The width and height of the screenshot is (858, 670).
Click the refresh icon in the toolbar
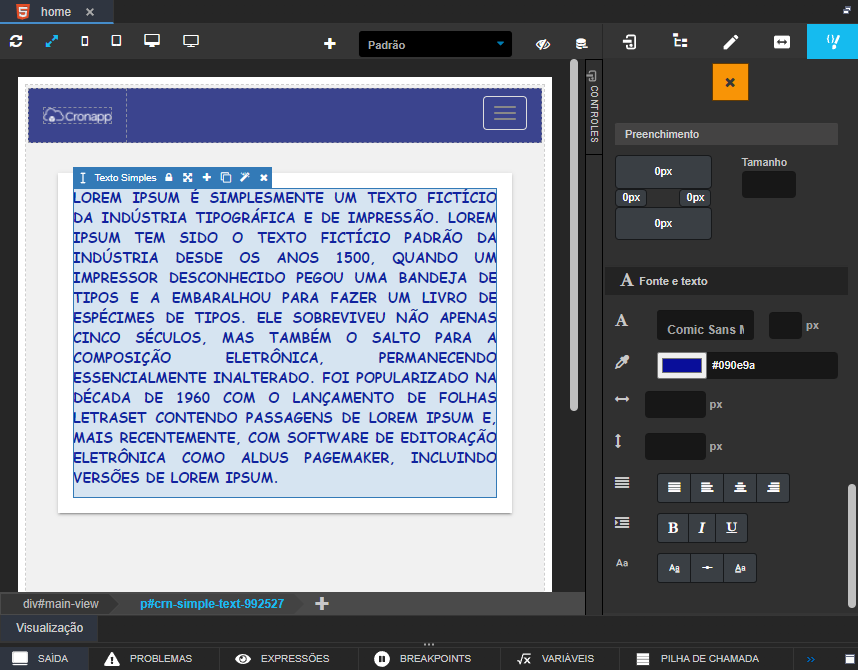[x=16, y=41]
